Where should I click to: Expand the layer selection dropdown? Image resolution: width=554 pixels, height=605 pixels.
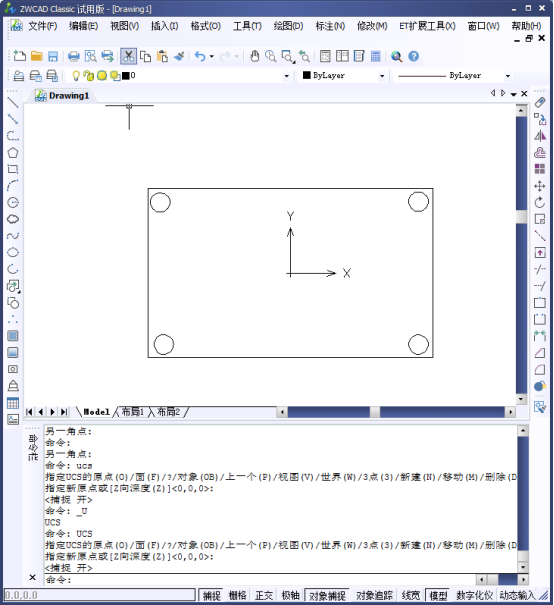point(286,76)
